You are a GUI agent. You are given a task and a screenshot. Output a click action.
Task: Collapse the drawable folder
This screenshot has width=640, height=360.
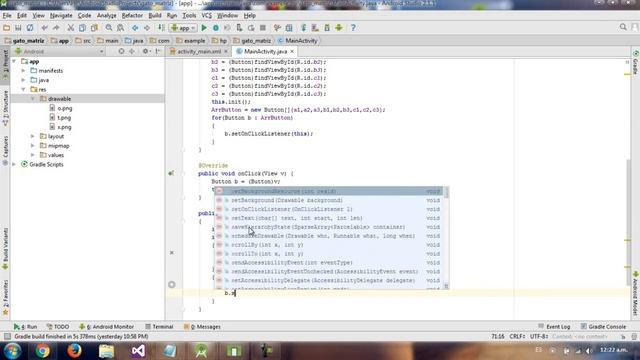33,99
